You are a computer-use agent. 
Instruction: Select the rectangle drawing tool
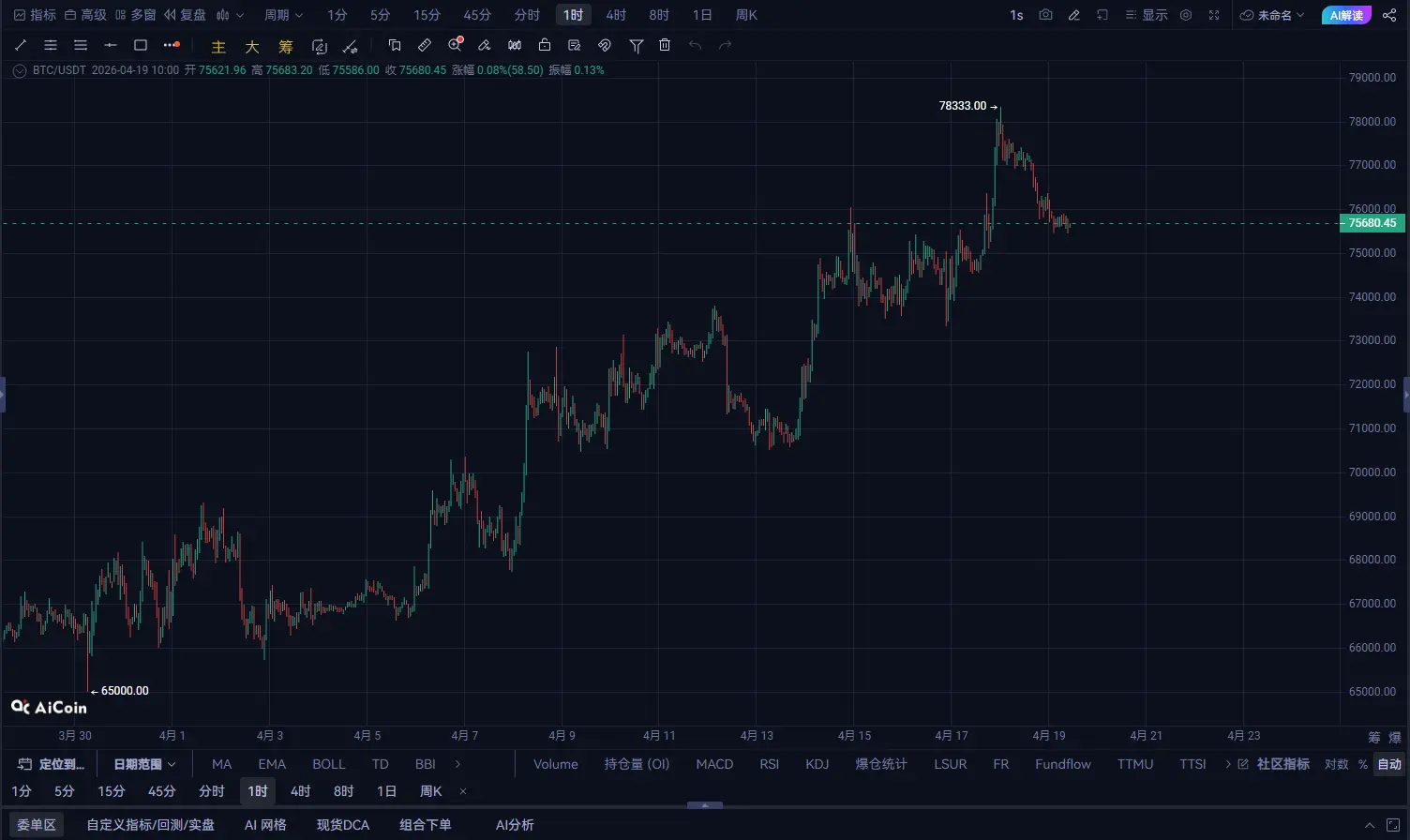pyautogui.click(x=141, y=45)
